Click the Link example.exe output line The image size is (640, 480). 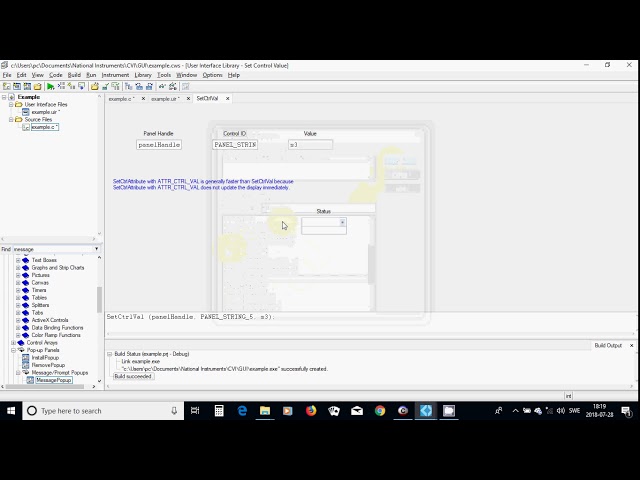(140, 362)
